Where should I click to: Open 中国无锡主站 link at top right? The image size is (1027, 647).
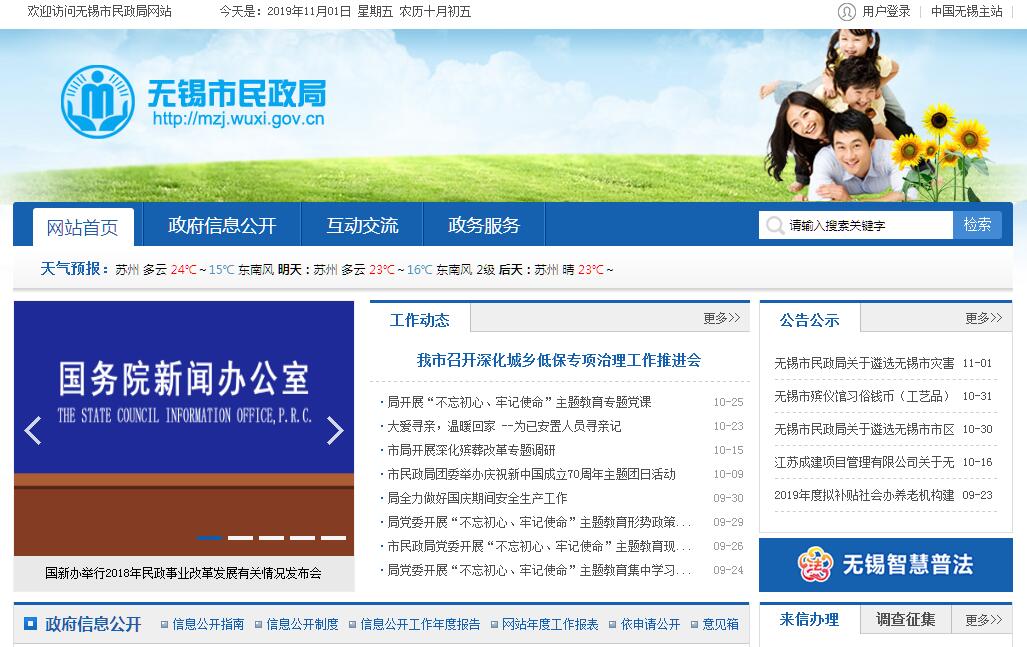(966, 12)
